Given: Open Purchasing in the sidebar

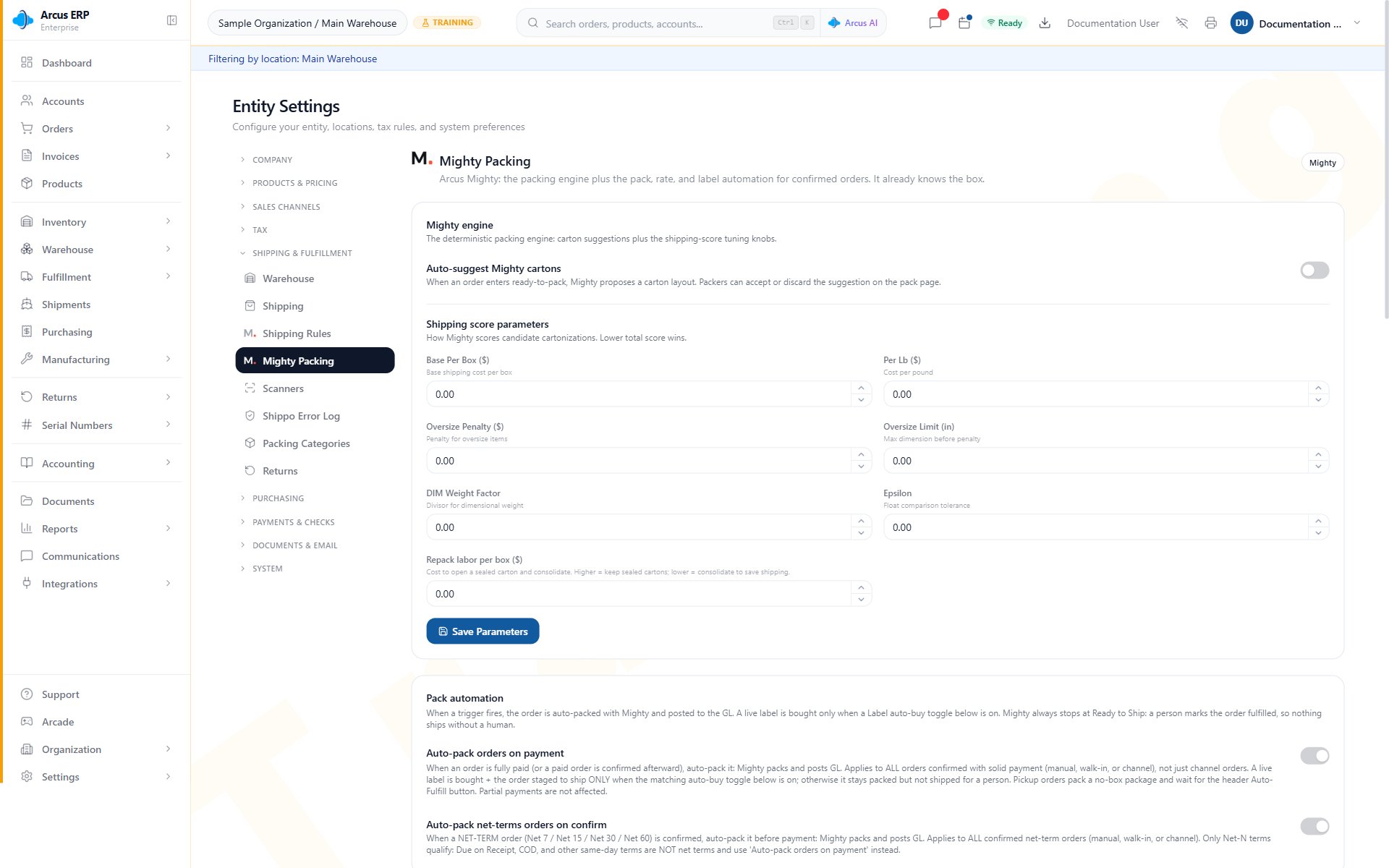Looking at the screenshot, I should tap(95, 332).
